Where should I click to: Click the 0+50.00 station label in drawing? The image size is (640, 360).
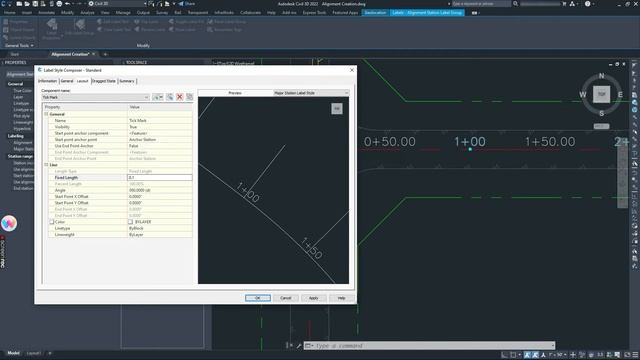(x=390, y=142)
